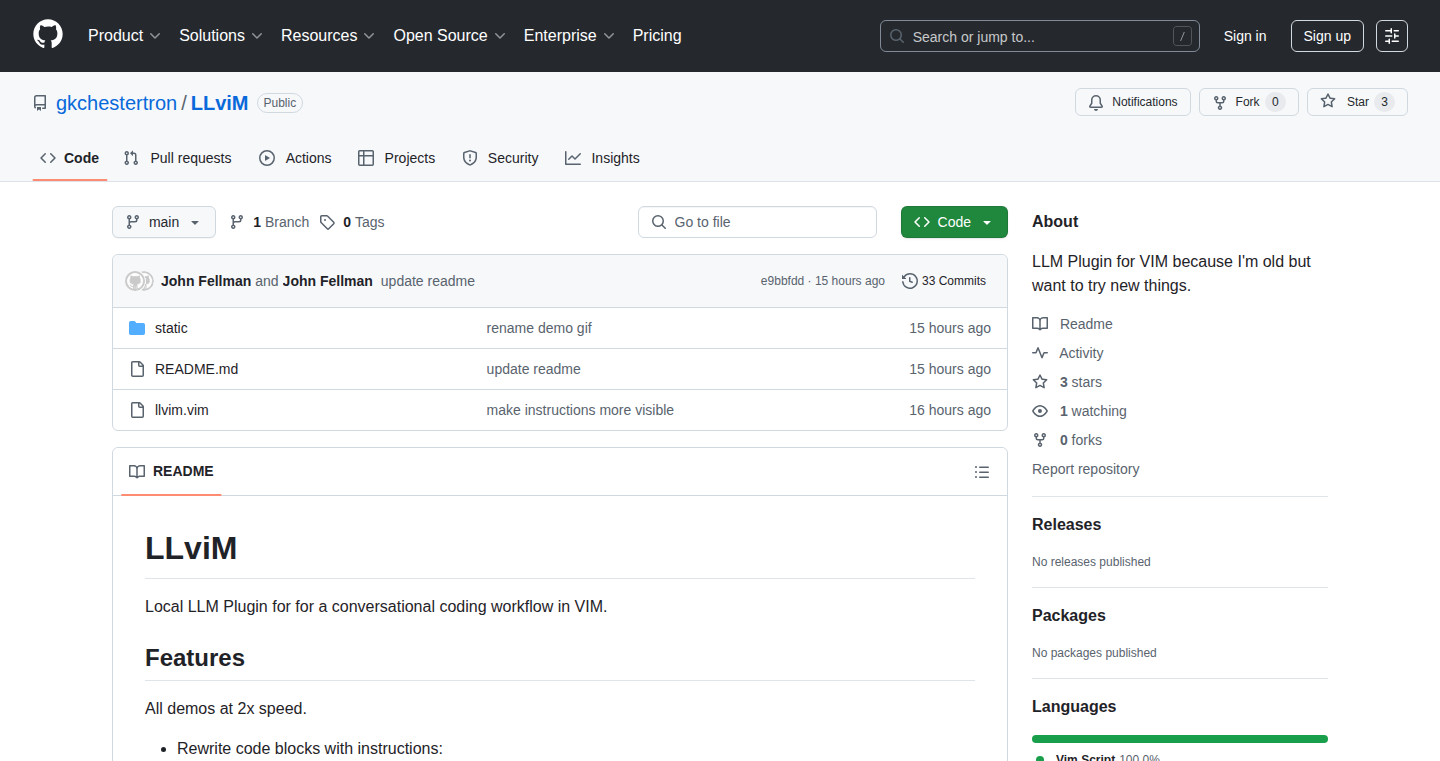Image resolution: width=1440 pixels, height=761 pixels.
Task: Open the Actions tab
Action: pyautogui.click(x=295, y=158)
